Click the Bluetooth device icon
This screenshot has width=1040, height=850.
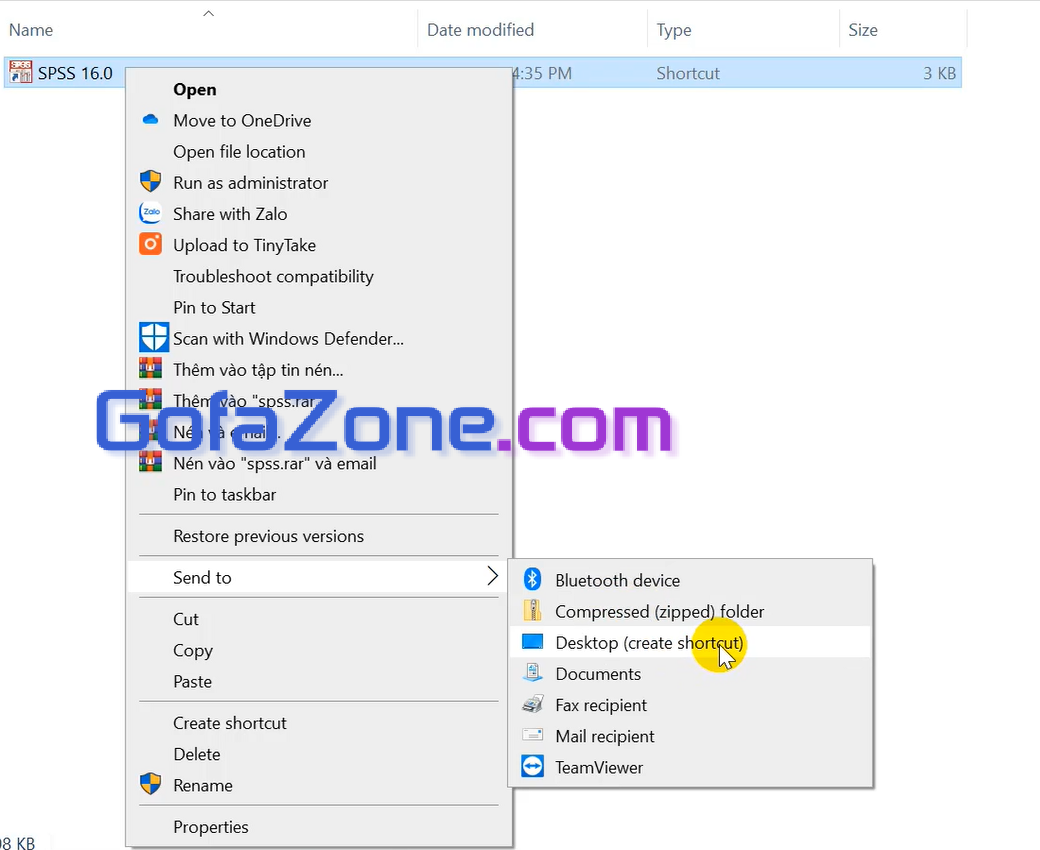pos(532,579)
